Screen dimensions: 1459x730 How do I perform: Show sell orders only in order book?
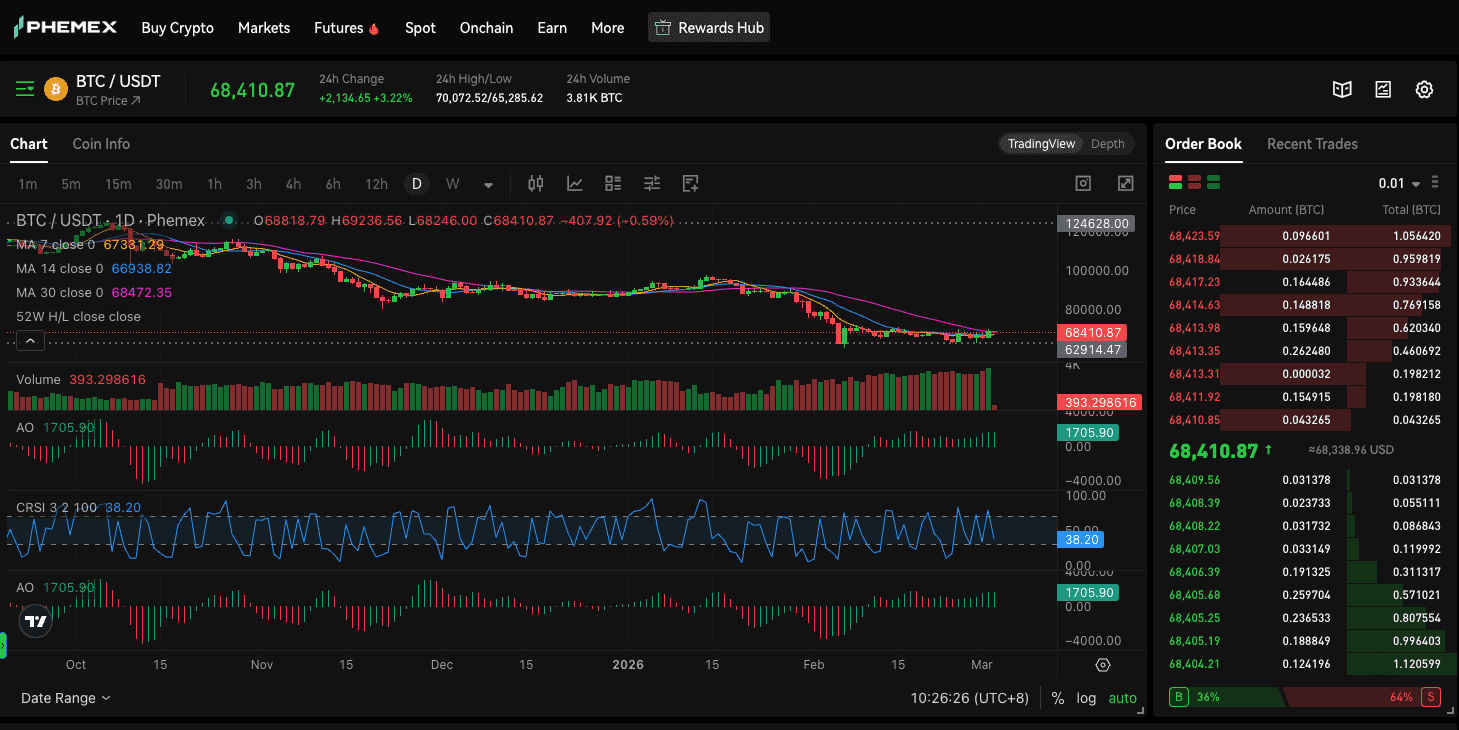(1194, 183)
